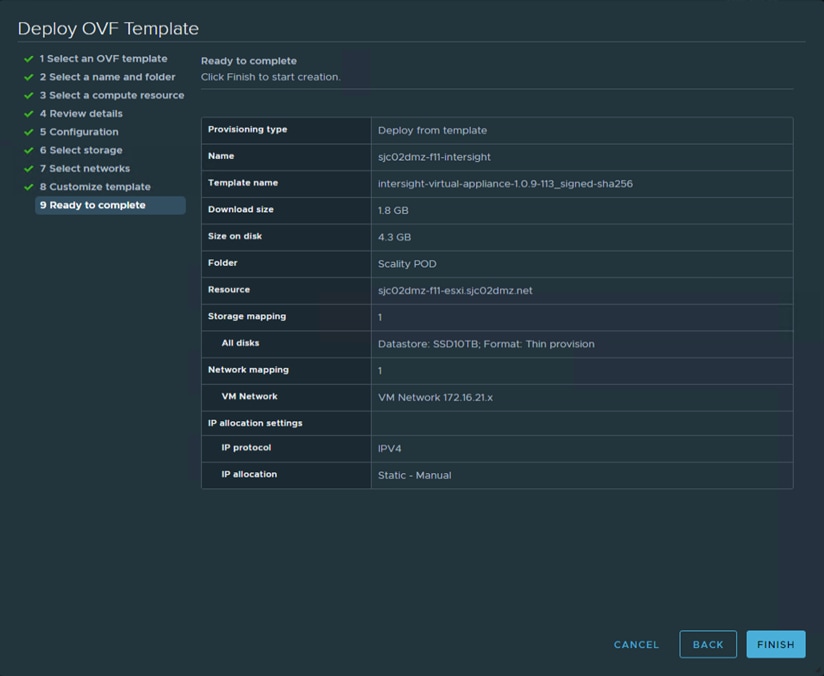Screen dimensions: 824x676
Task: Click the IPV4 protocol value
Action: coord(389,449)
